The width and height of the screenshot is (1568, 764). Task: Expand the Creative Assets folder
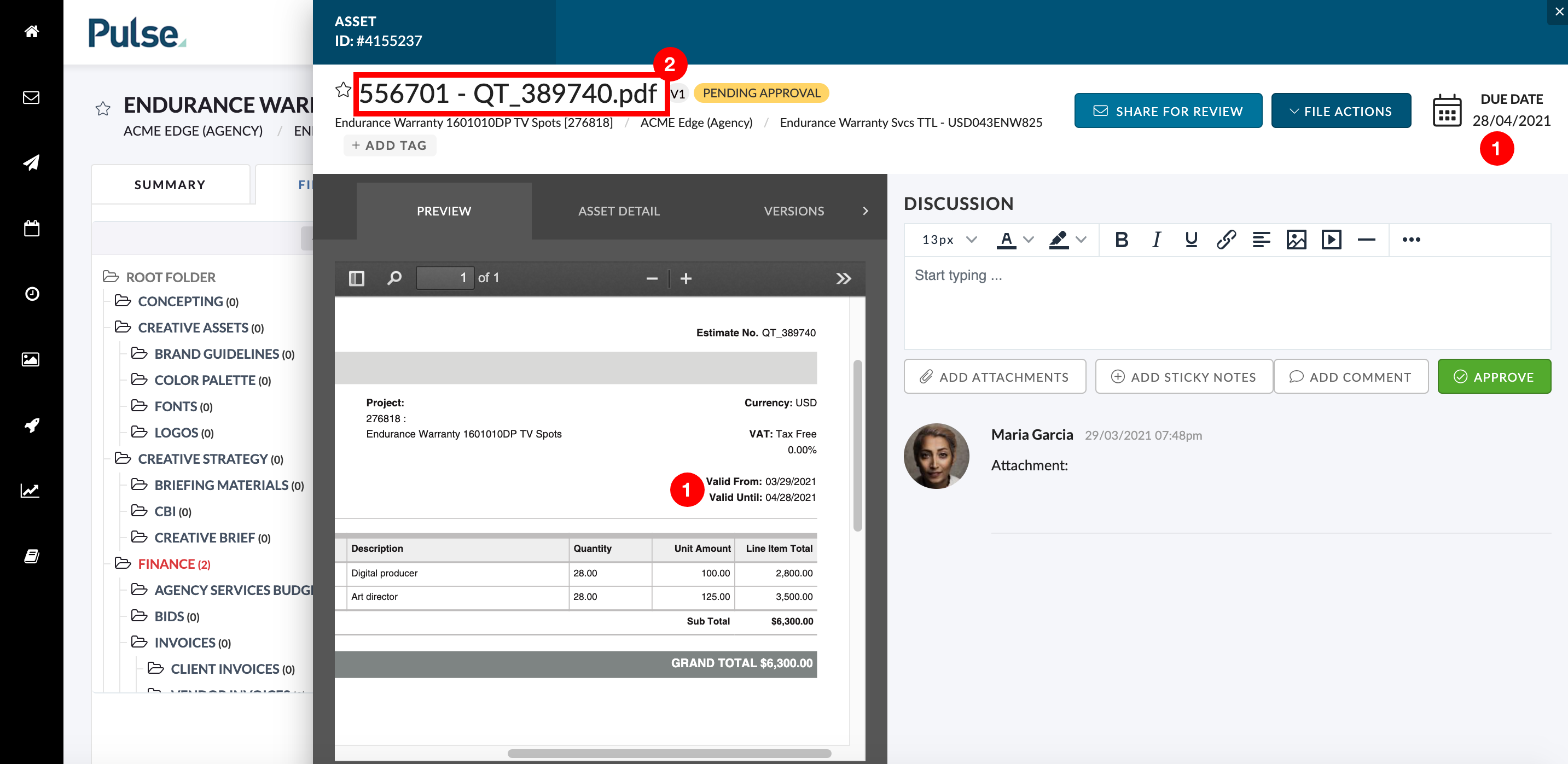[x=189, y=328]
